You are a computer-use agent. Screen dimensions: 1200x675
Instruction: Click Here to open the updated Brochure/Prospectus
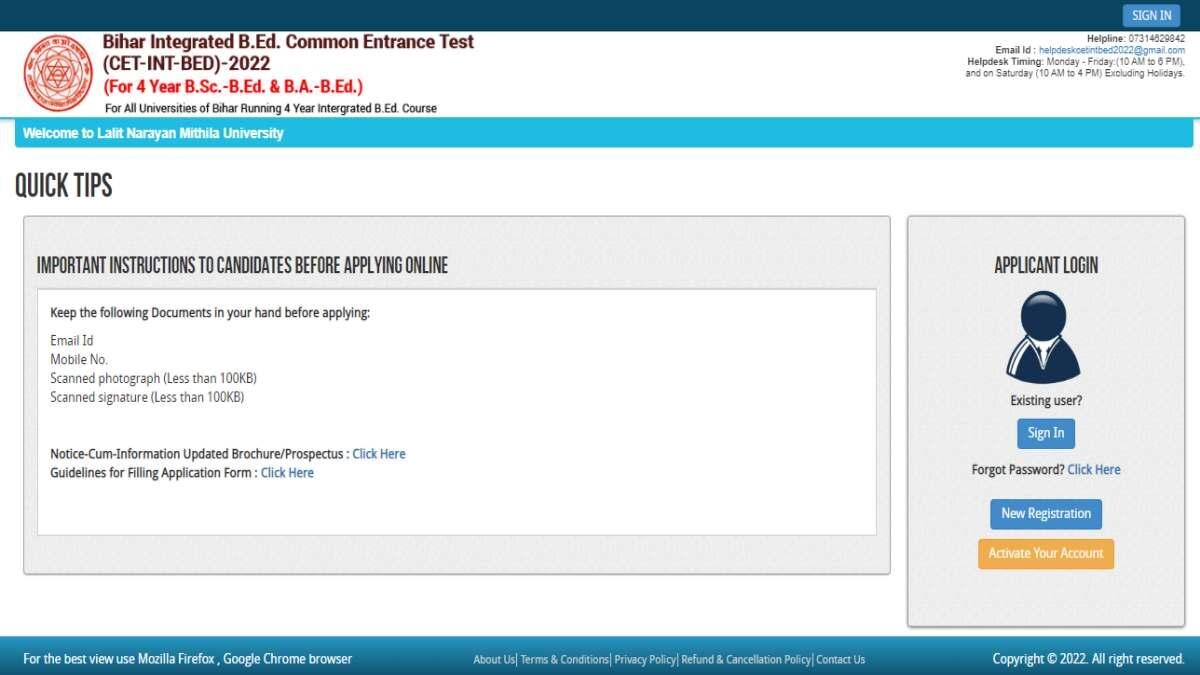pos(379,453)
